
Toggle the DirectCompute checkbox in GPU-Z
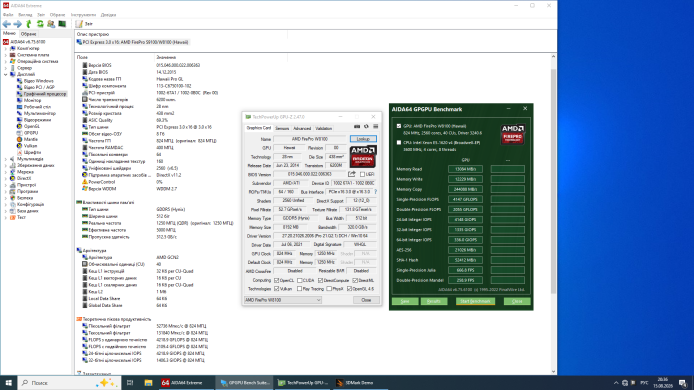pyautogui.click(x=320, y=281)
